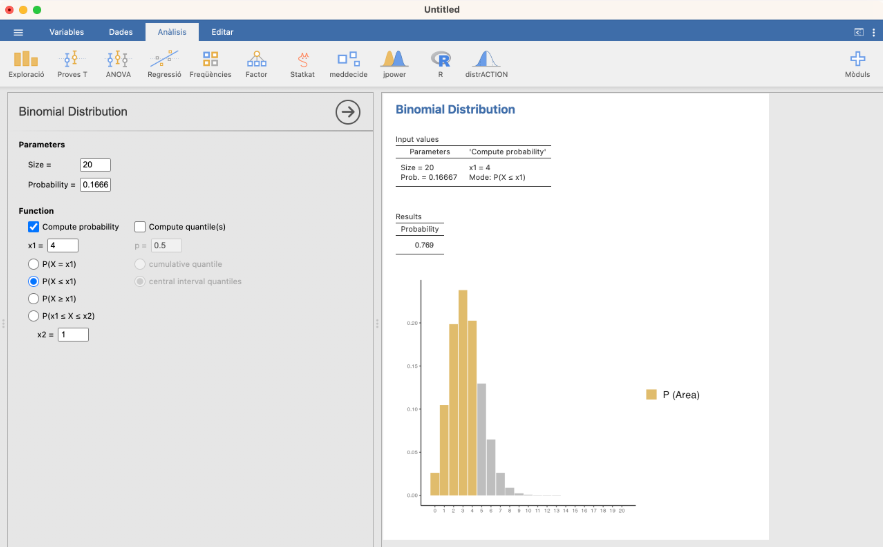Enable Compute quantile(s) checkbox
Viewport: 883px width, 547px height.
[140, 227]
